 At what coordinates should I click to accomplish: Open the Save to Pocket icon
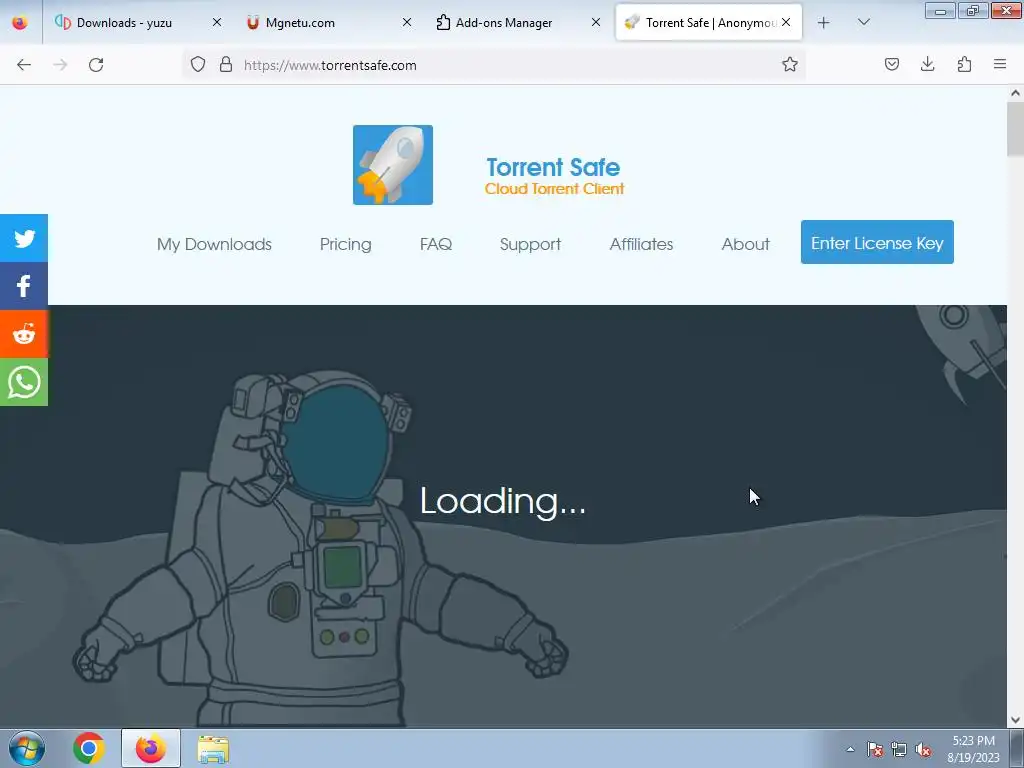click(891, 65)
